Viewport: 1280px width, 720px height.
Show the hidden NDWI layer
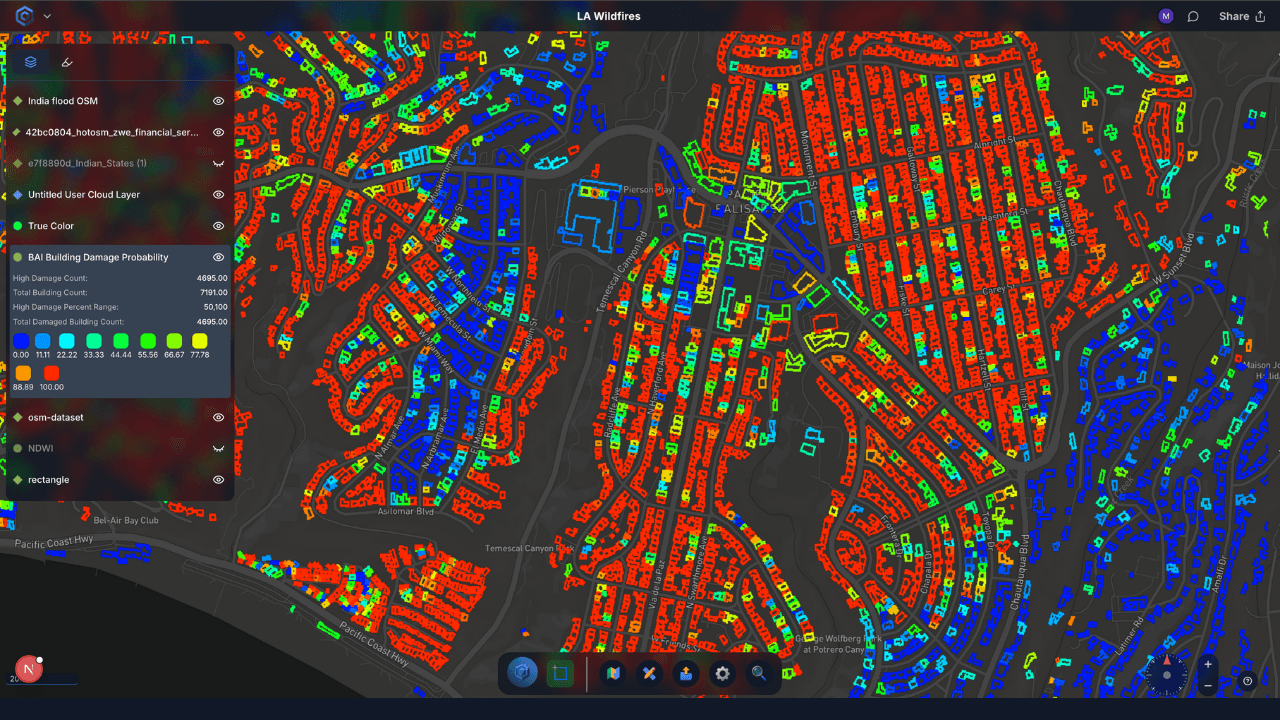218,449
